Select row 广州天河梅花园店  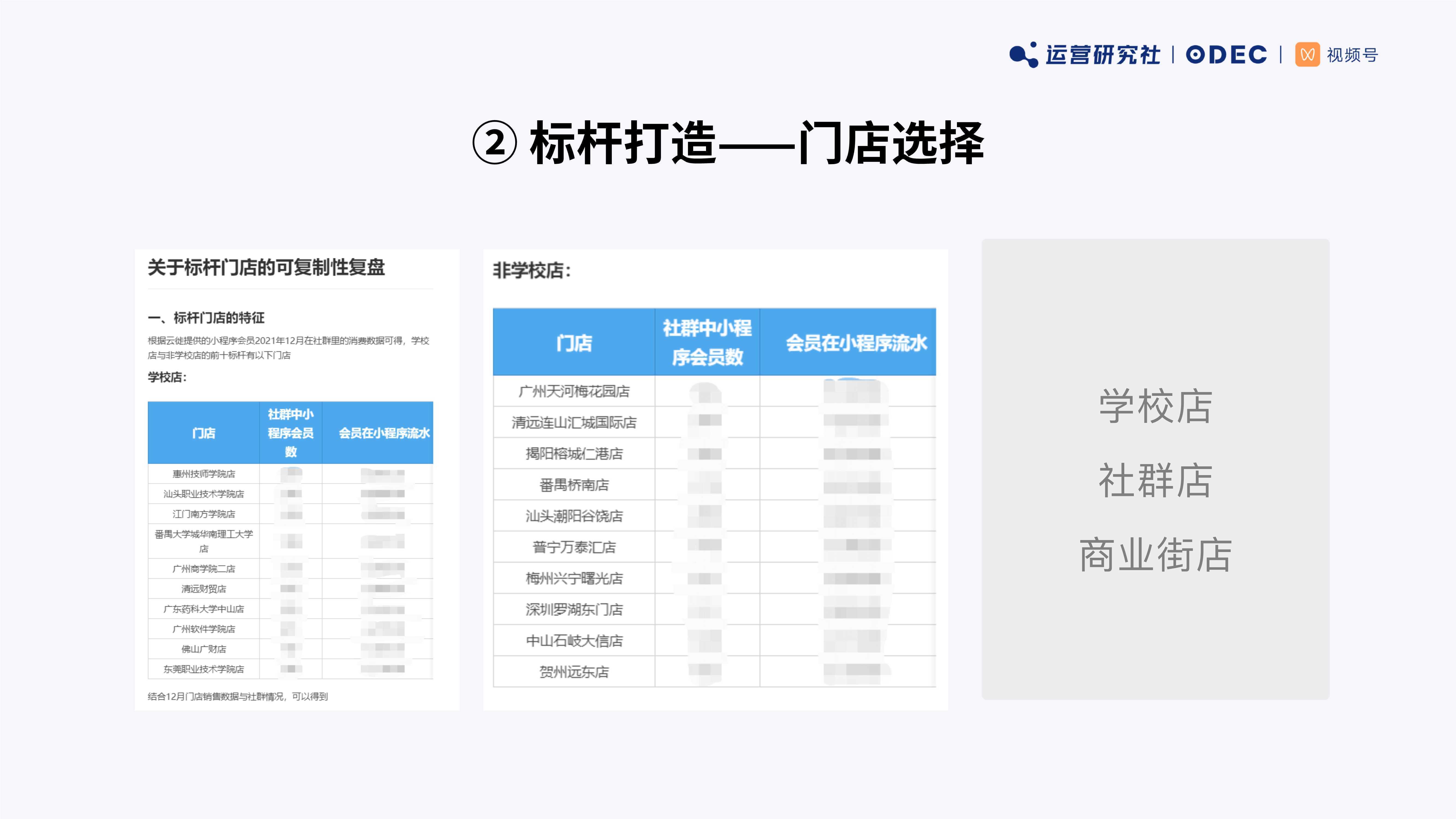(x=714, y=391)
